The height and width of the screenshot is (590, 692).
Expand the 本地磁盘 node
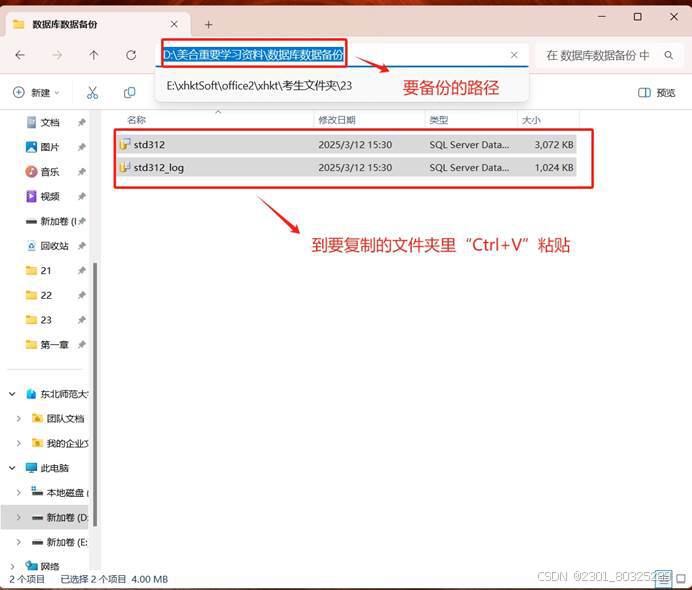[19, 492]
